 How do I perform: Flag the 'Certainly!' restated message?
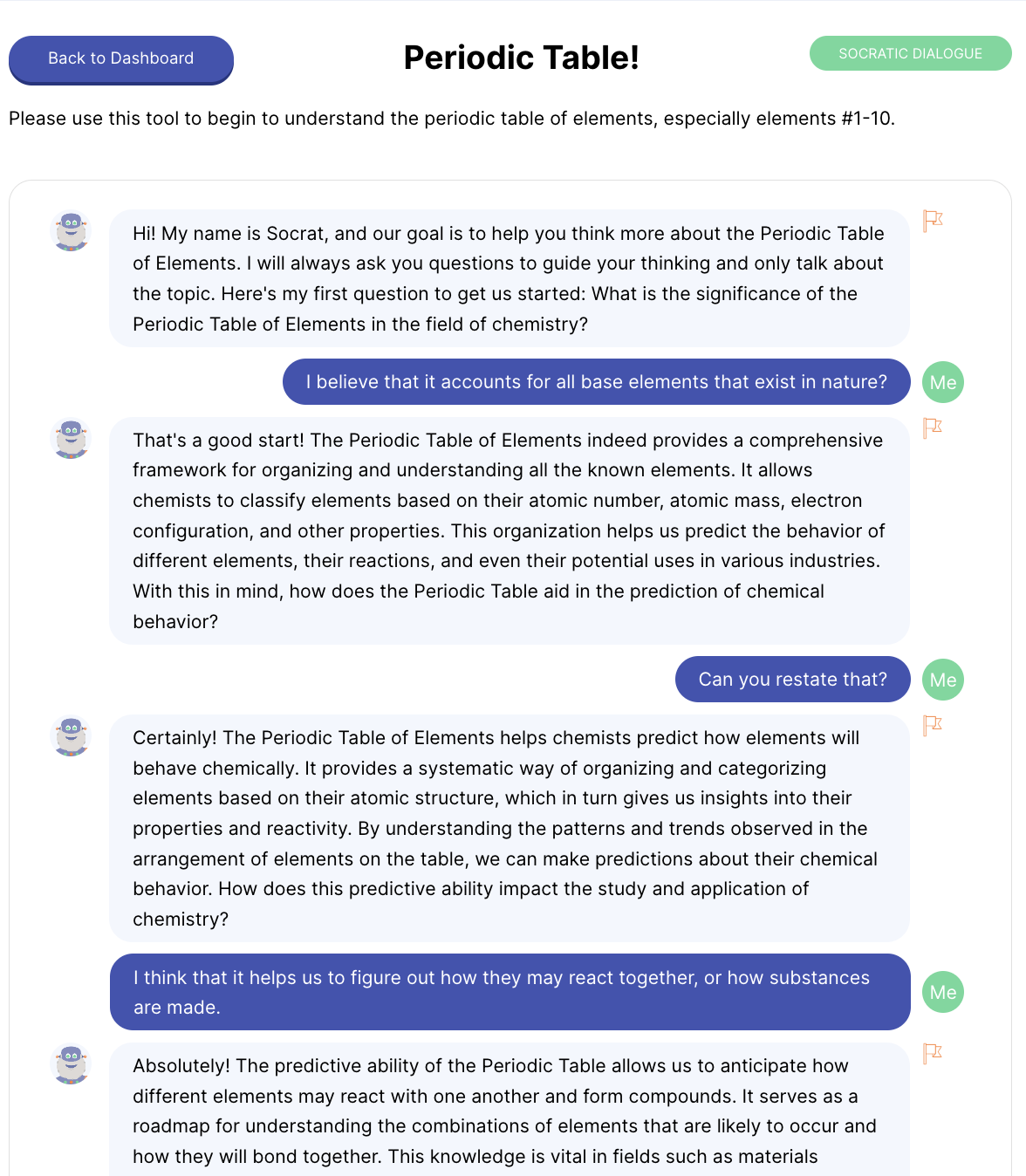click(x=933, y=725)
